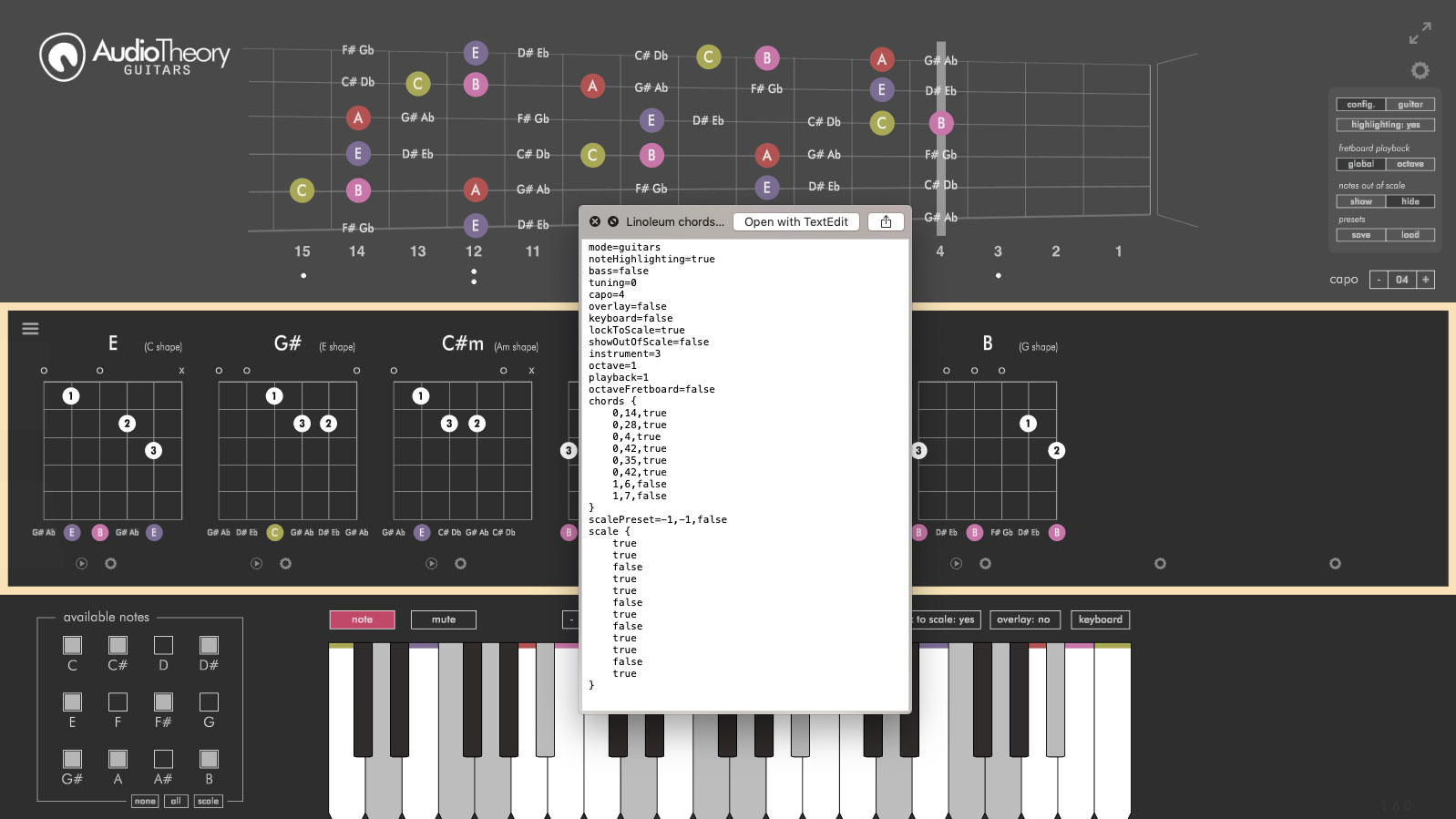Open the hamburger menu in chord panel

(x=30, y=329)
